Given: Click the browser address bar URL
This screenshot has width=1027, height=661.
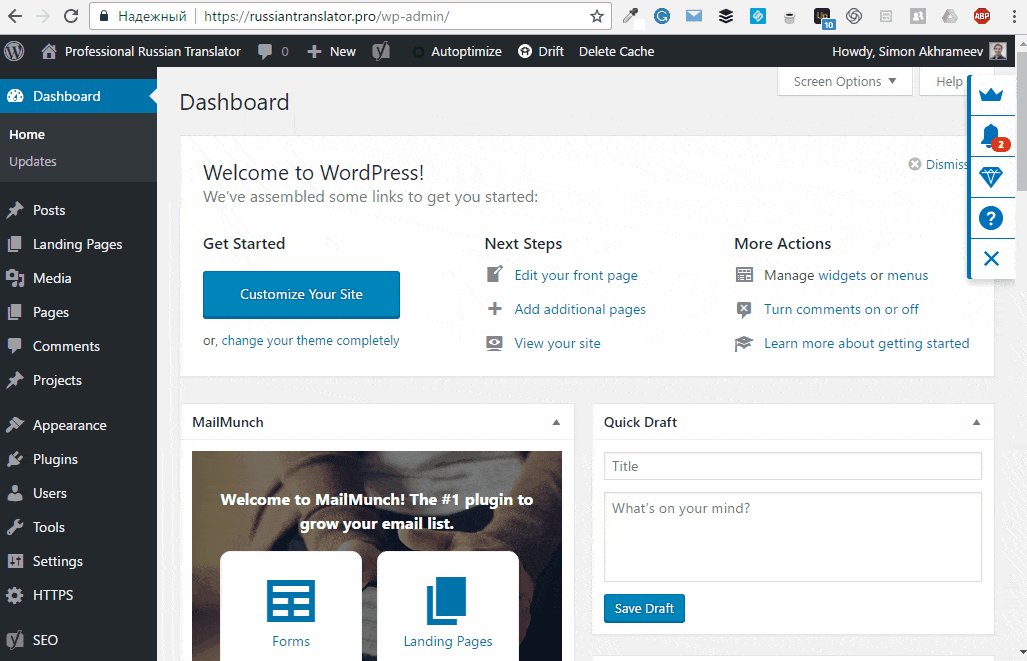Looking at the screenshot, I should (326, 16).
